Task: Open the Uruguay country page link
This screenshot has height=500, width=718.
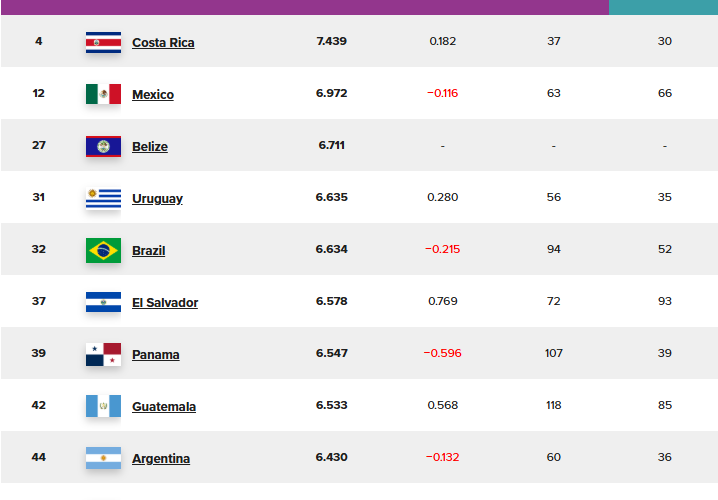Action: point(157,199)
